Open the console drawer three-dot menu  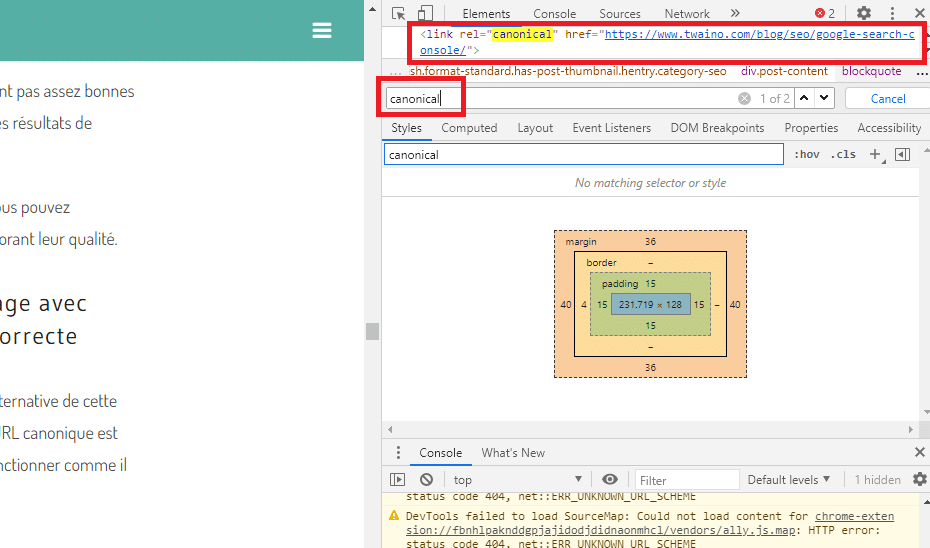398,453
